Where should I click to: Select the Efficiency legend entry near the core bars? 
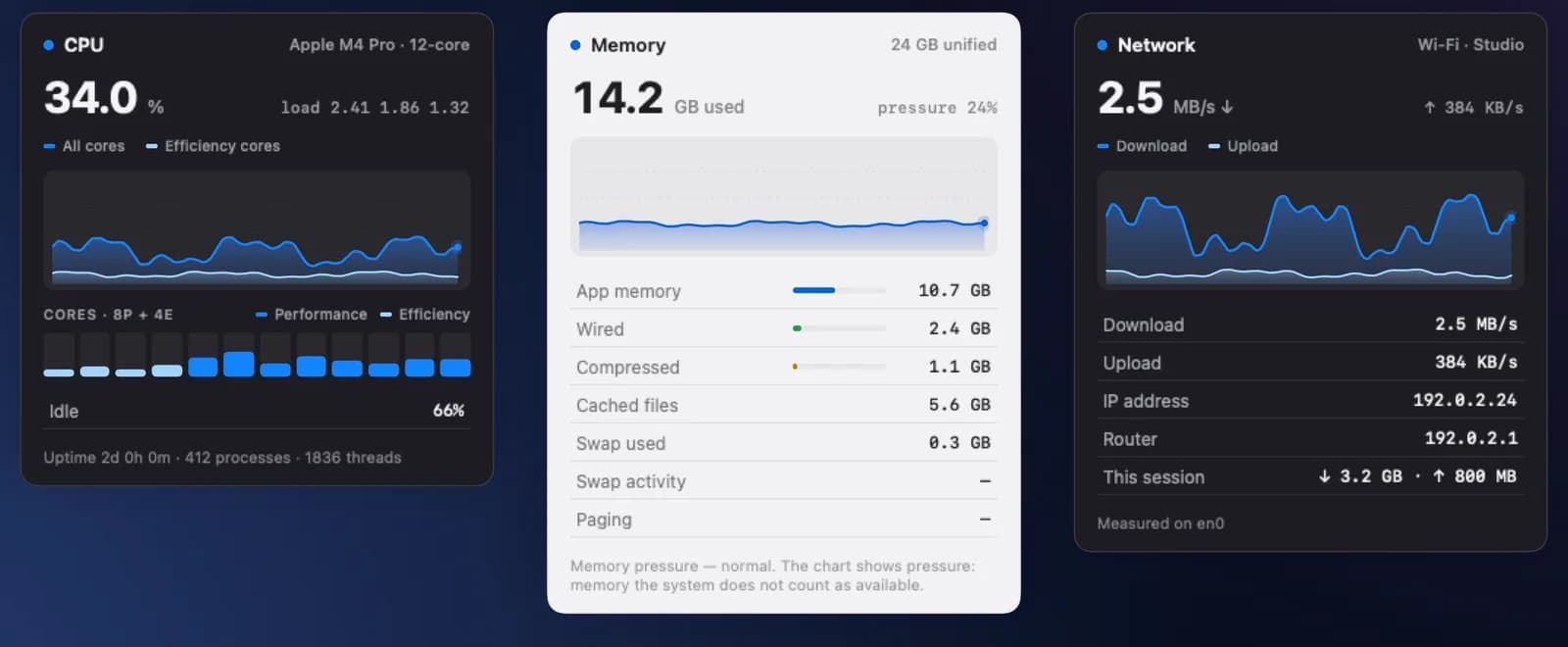coord(424,315)
